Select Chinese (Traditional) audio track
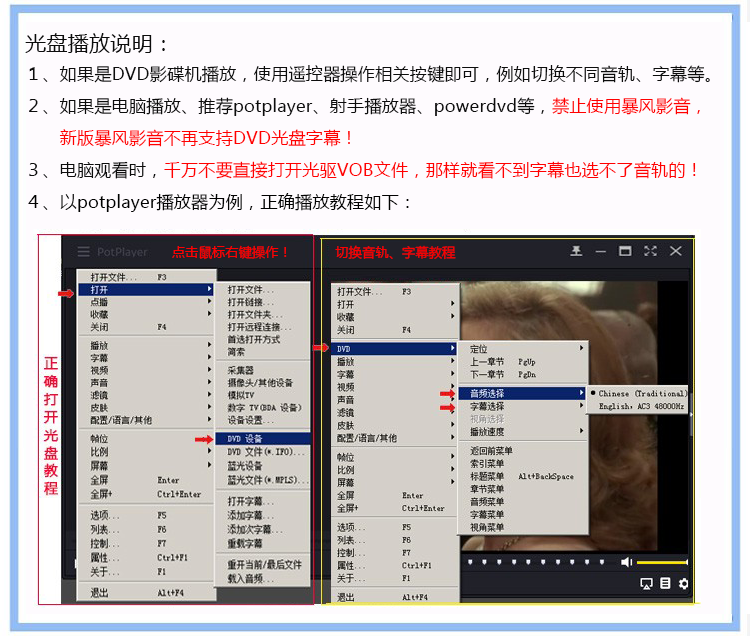Screen dimensions: 750x636 coord(639,394)
